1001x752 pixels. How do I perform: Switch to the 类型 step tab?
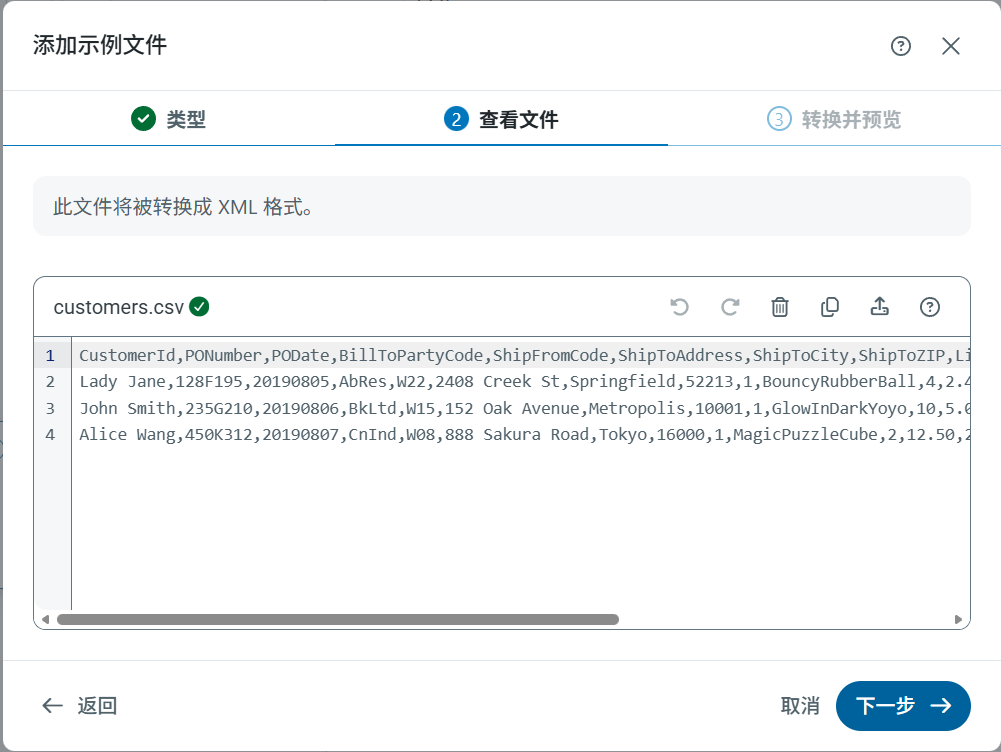coord(169,120)
